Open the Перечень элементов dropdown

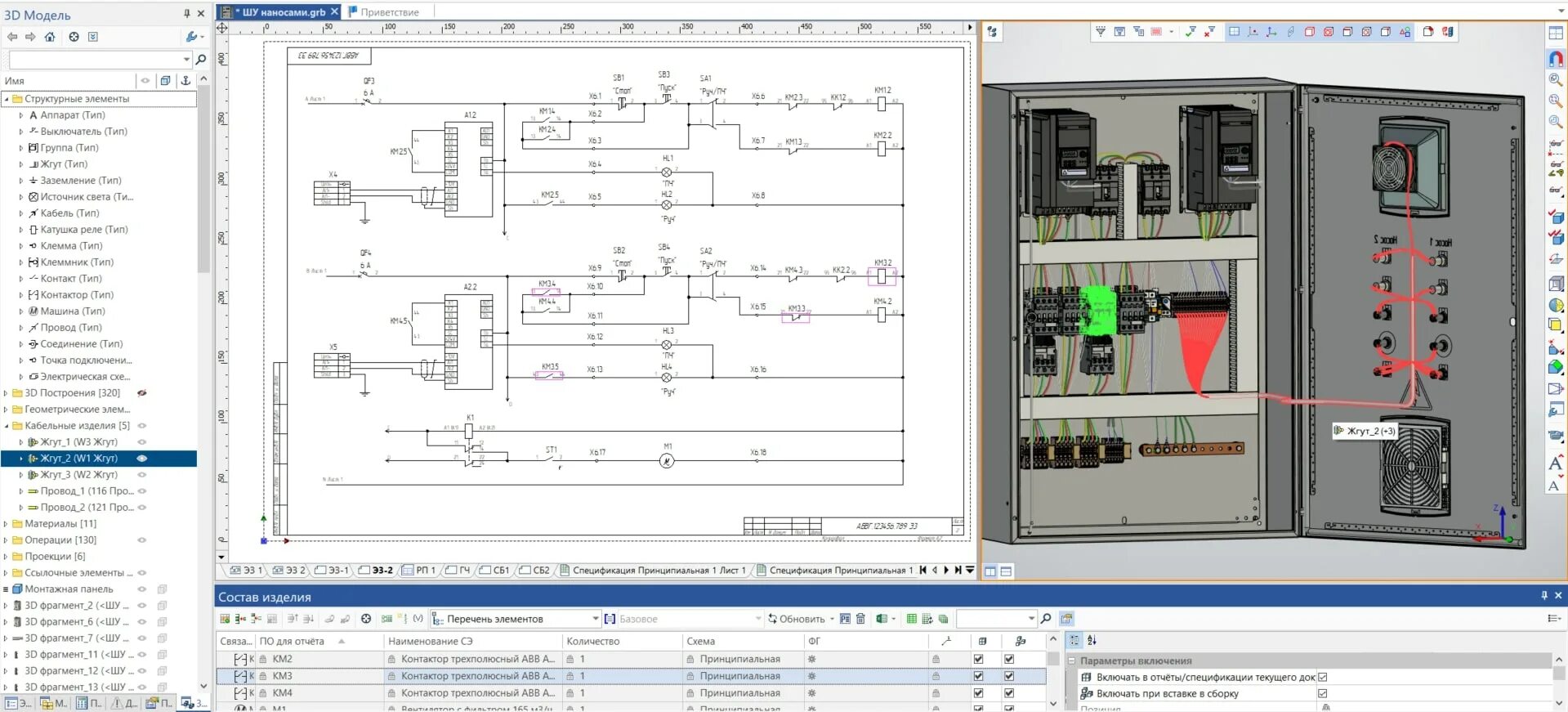click(595, 619)
